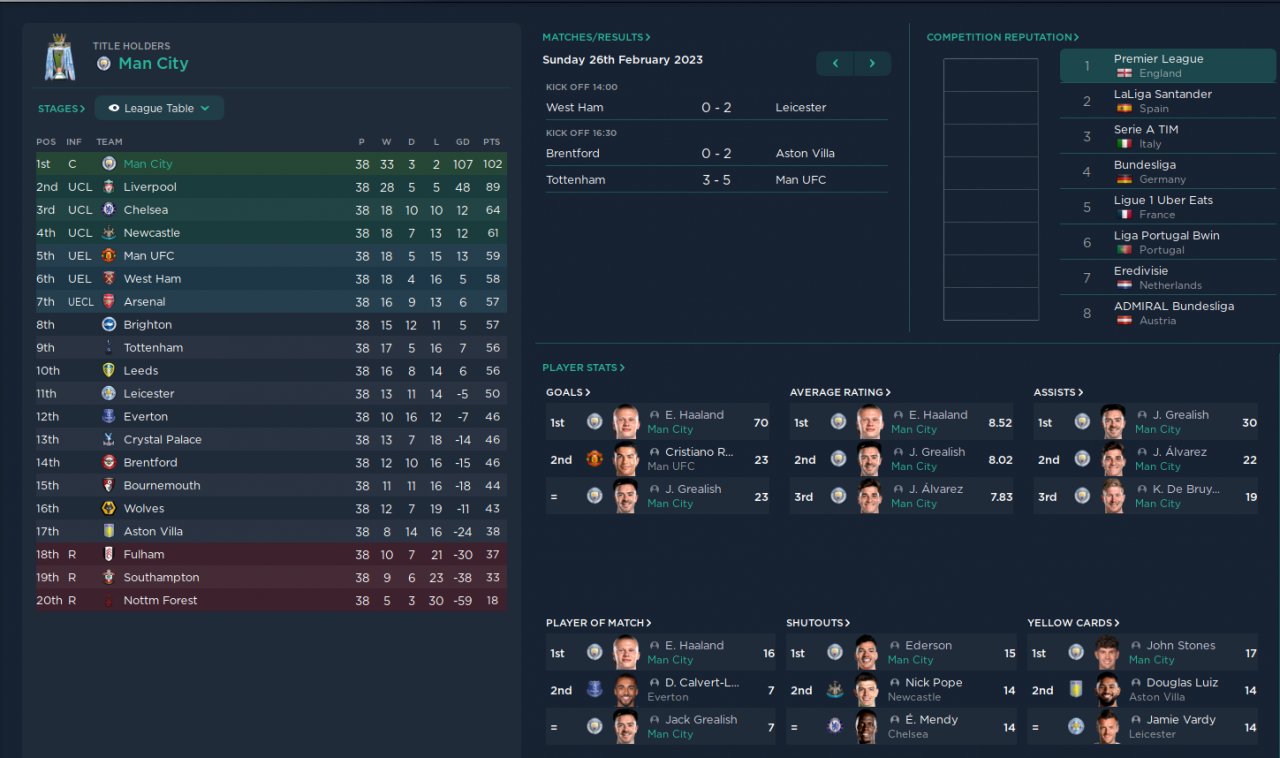This screenshot has width=1280, height=758.
Task: Click Chelsea's club badge in league table
Action: (109, 210)
